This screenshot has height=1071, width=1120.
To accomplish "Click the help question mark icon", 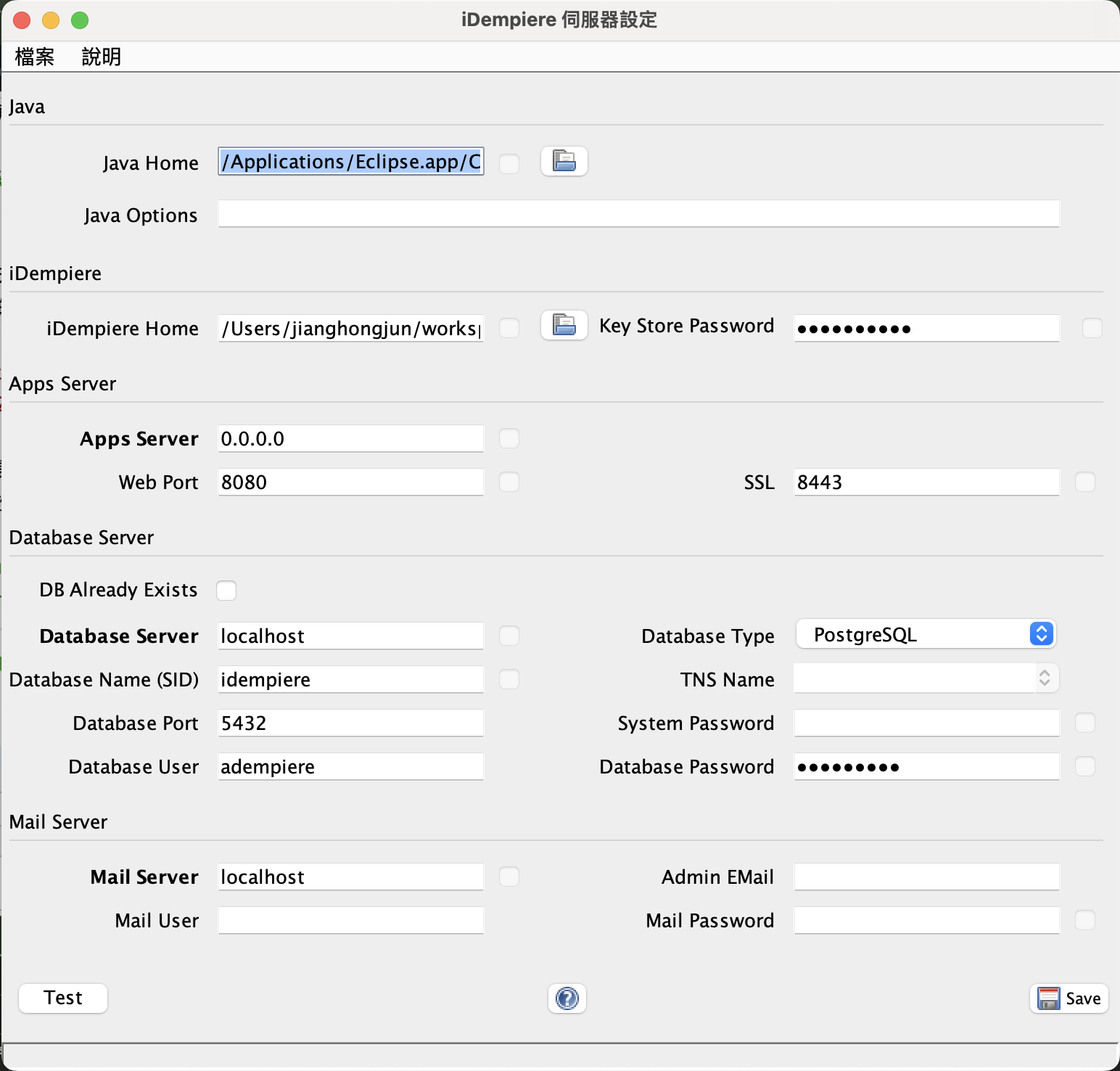I will coord(567,998).
